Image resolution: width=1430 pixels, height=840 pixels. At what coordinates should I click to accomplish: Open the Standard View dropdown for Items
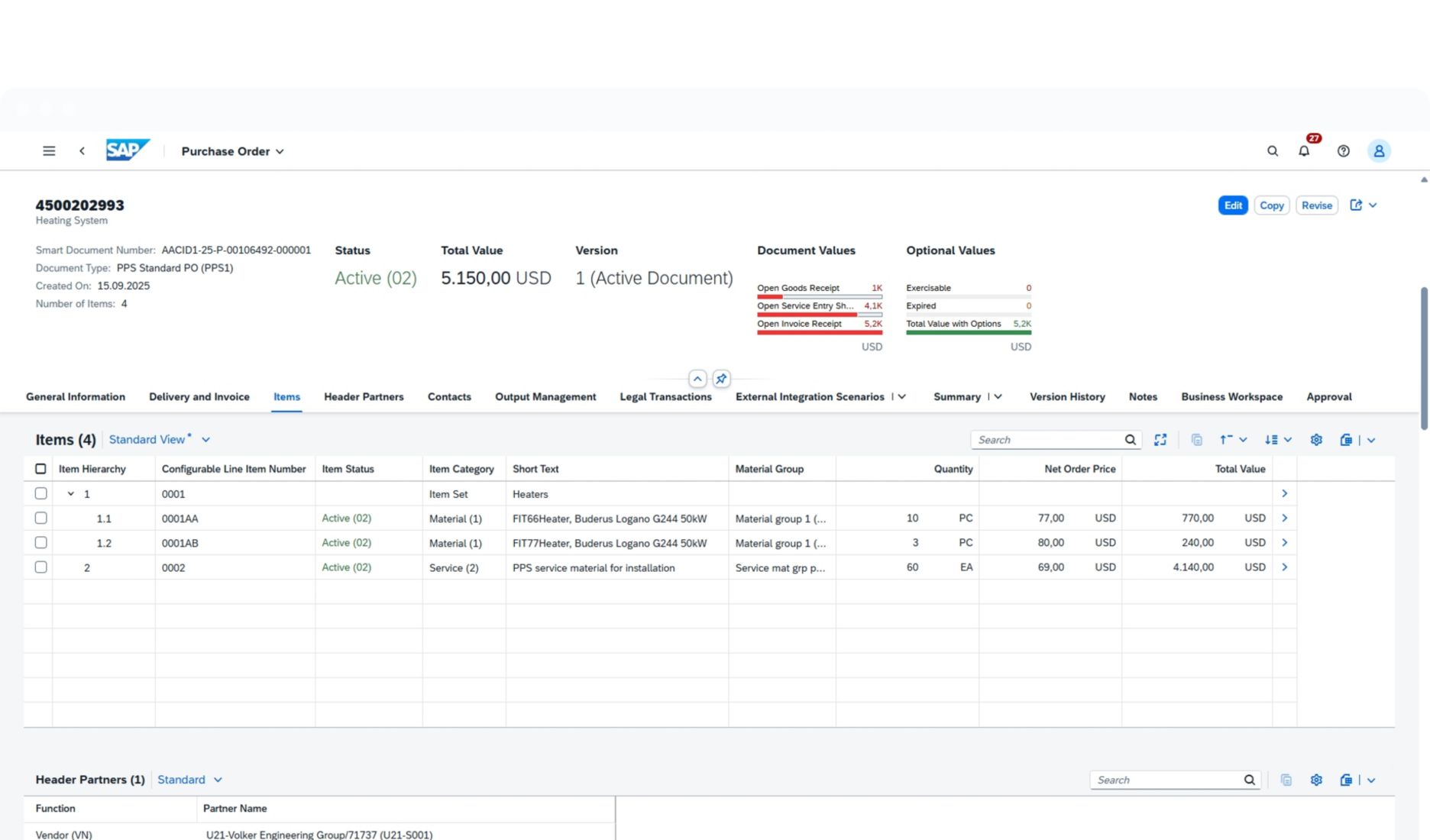coord(160,439)
